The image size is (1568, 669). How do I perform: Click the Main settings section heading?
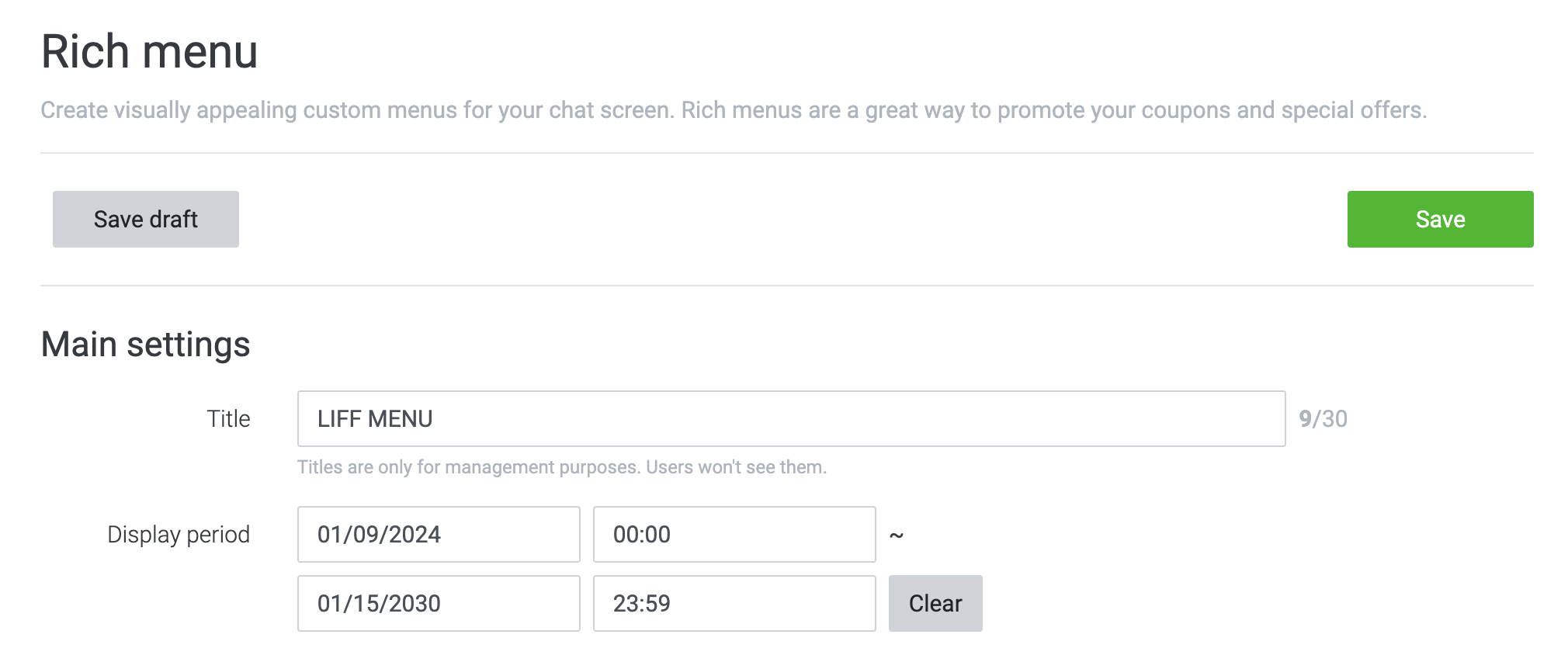(x=145, y=344)
